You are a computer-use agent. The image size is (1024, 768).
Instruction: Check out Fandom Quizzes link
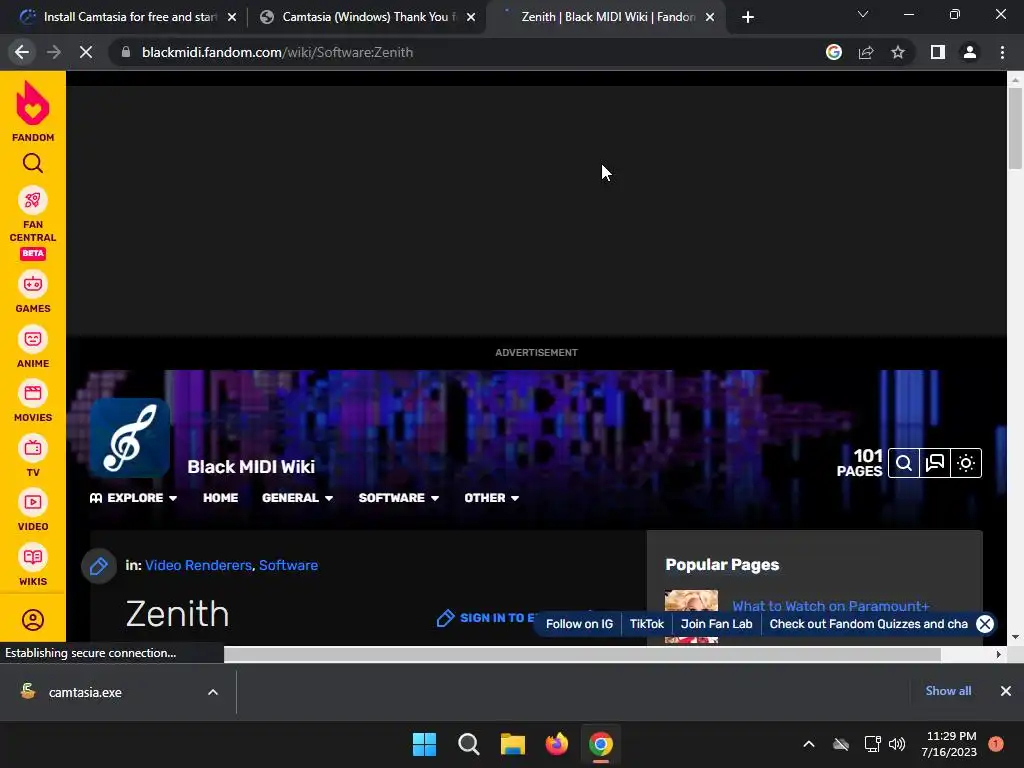868,624
